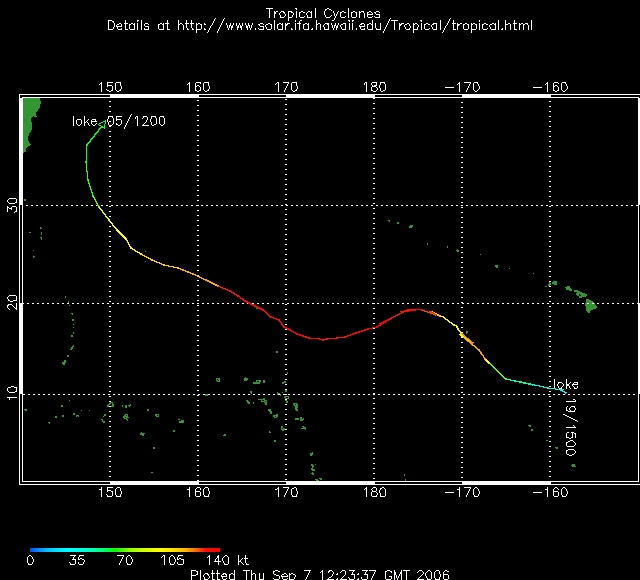Click the Hawaii Big Island landmass
This screenshot has width=640, height=580.
[x=591, y=306]
